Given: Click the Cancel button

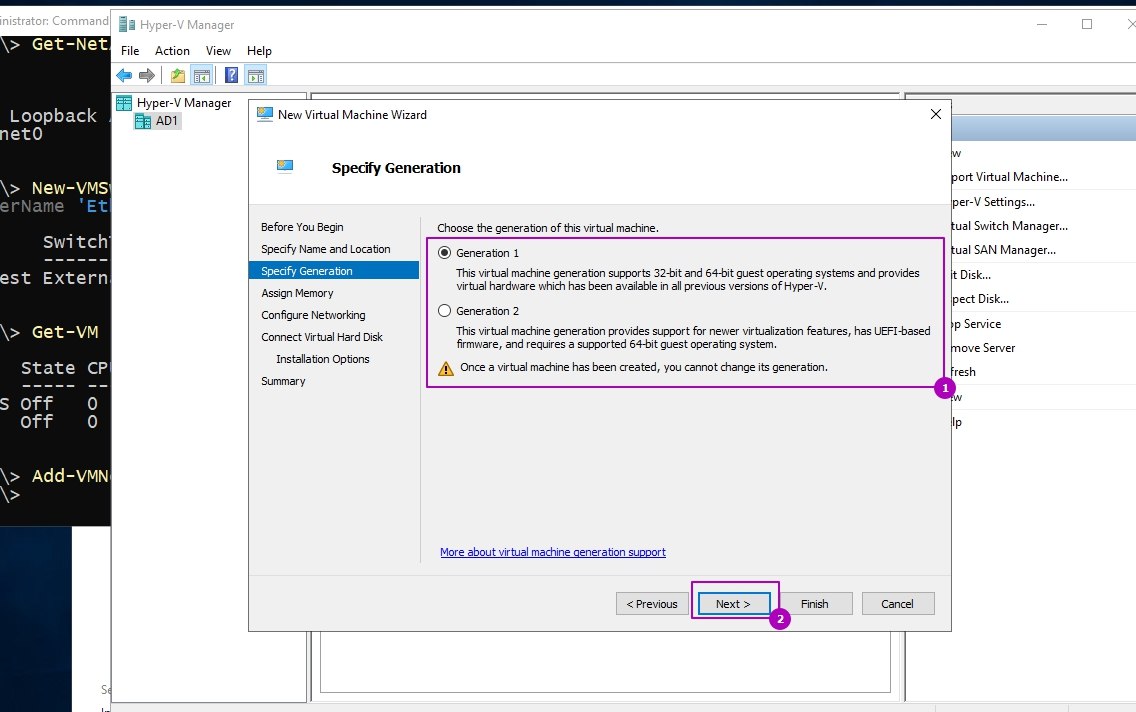Looking at the screenshot, I should (898, 603).
